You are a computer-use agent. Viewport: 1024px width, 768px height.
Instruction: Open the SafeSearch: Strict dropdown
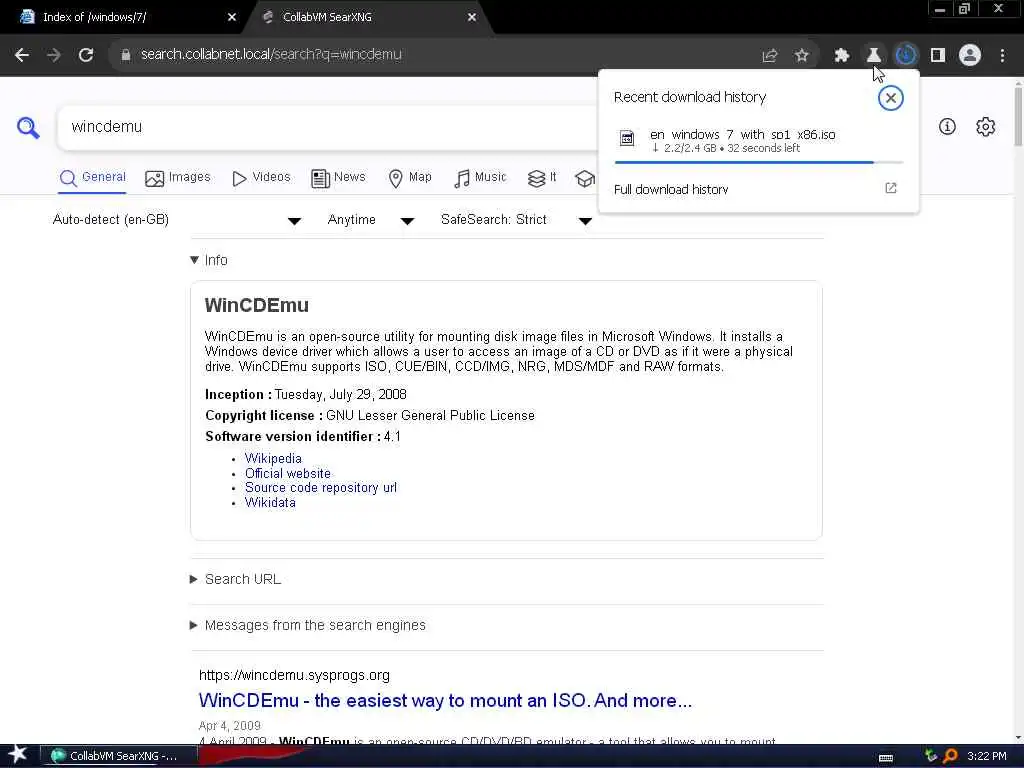pos(516,220)
